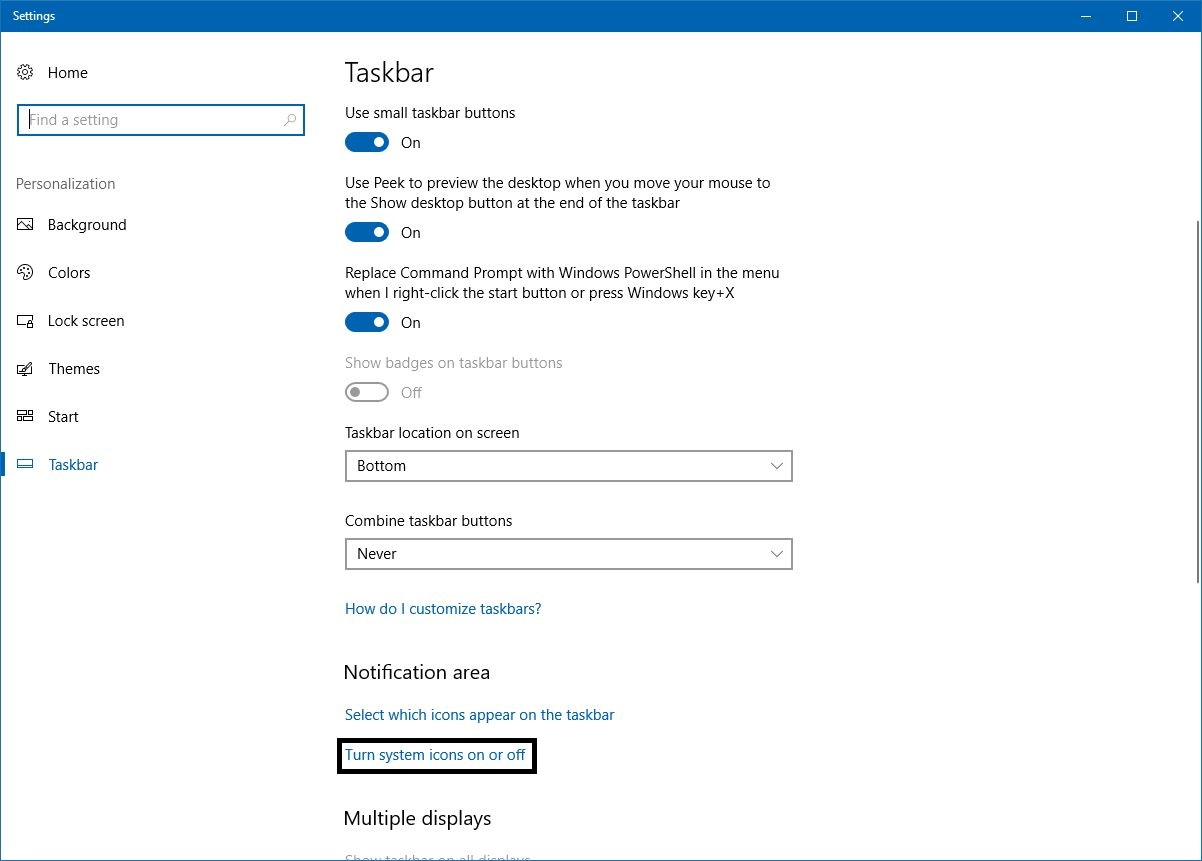The height and width of the screenshot is (861, 1202).
Task: Select Background in the sidebar menu
Action: click(x=86, y=225)
